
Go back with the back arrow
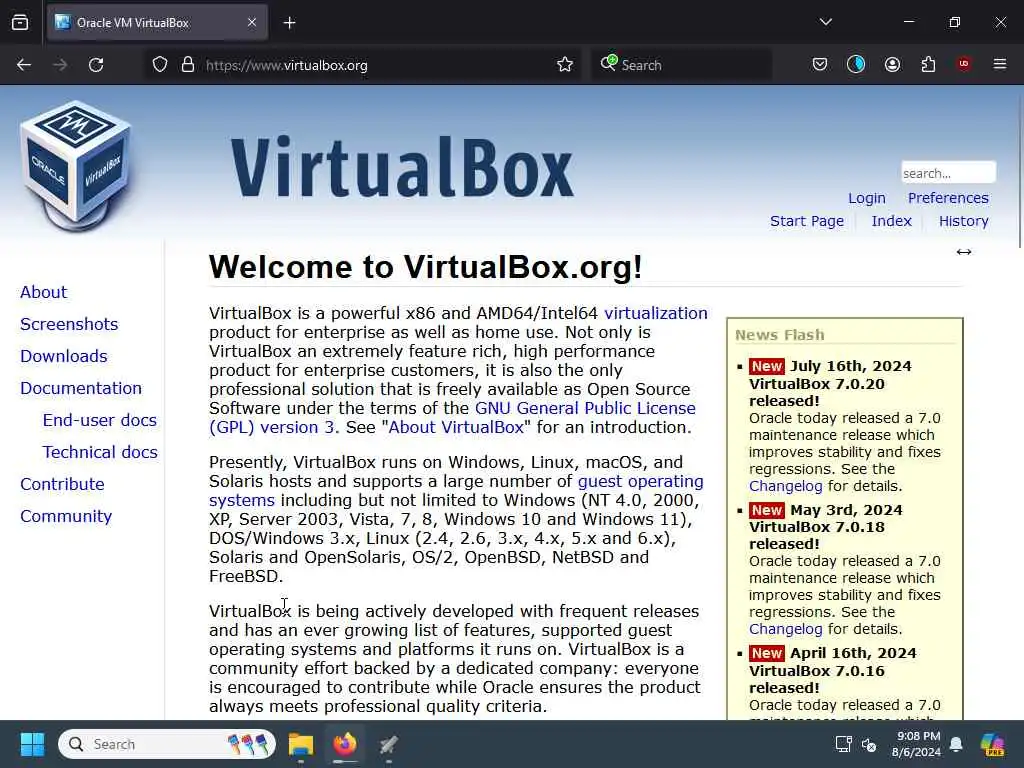(x=24, y=65)
